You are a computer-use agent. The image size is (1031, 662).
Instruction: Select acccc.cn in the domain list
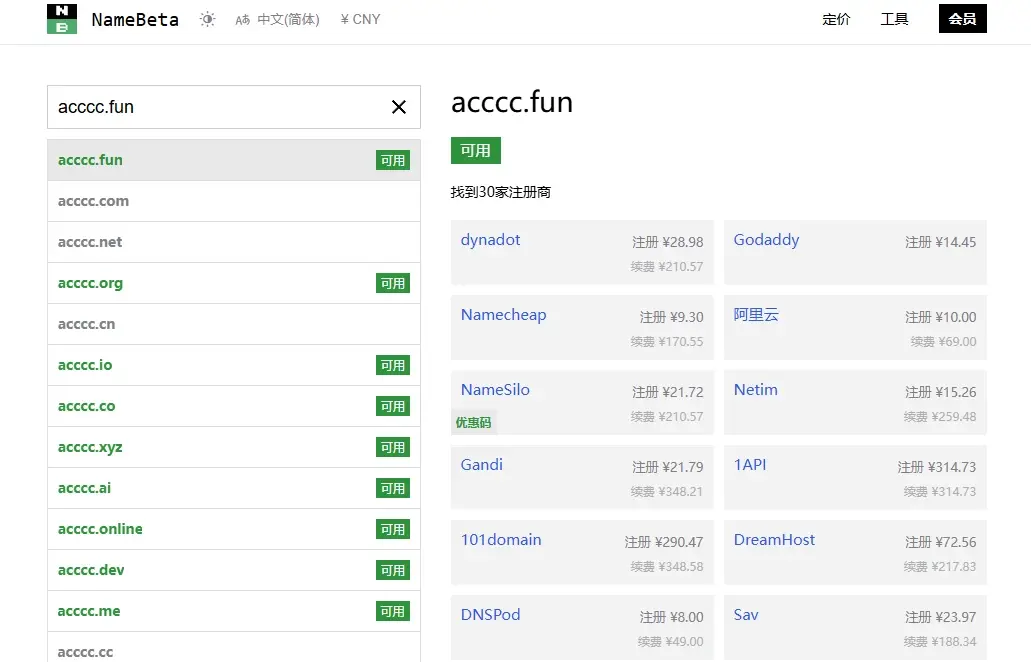[x=233, y=324]
